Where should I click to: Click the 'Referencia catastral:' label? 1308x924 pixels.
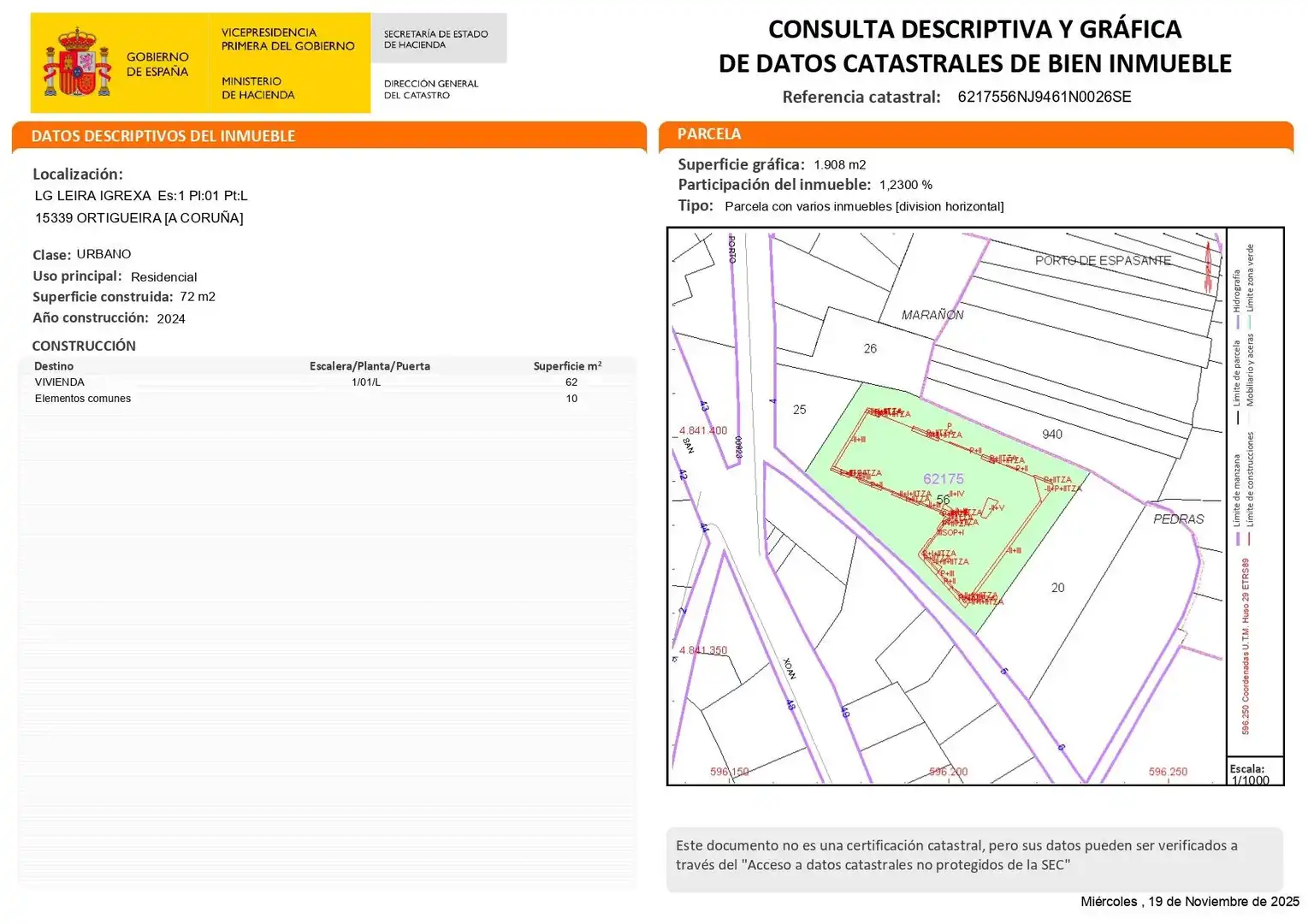coord(861,97)
